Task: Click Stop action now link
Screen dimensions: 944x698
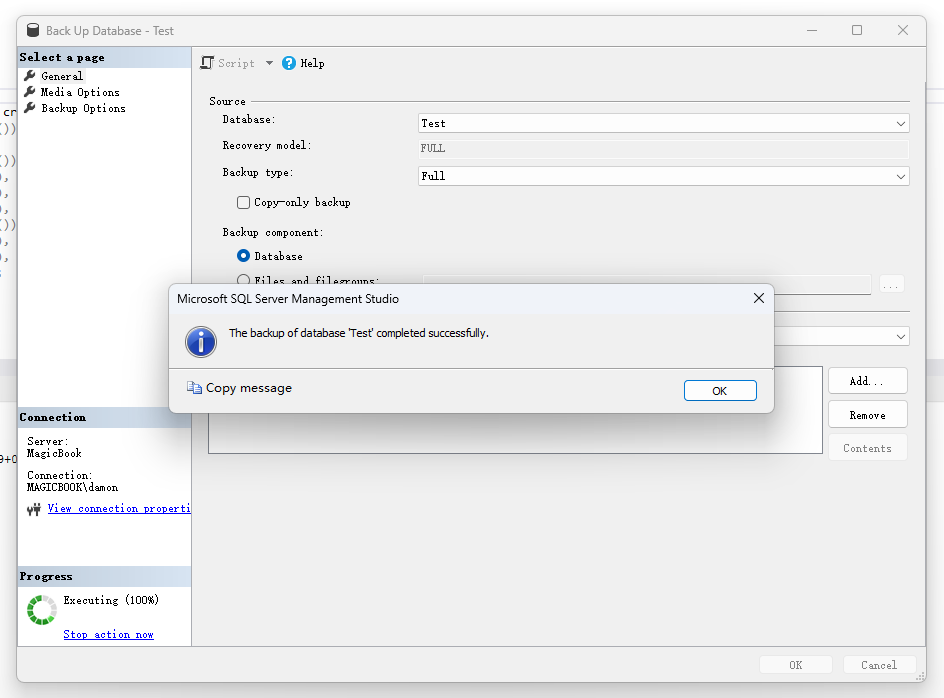Action: [108, 634]
